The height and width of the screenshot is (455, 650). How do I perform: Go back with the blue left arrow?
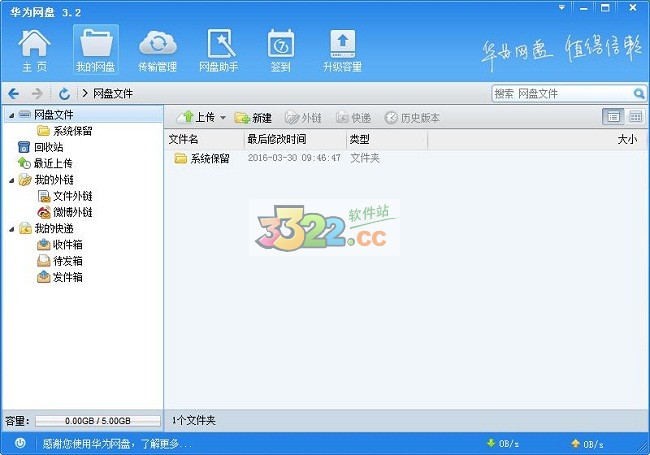(14, 94)
